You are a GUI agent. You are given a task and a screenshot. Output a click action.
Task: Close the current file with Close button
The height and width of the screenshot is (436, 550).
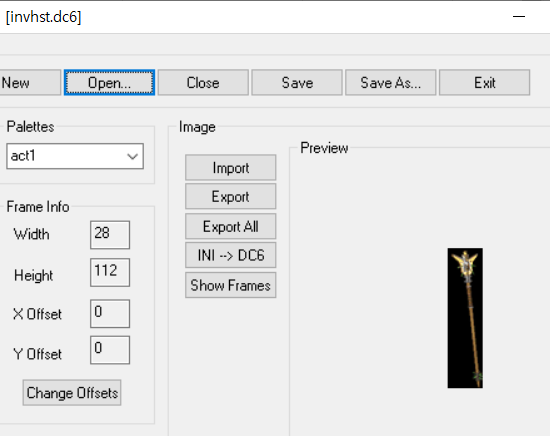tap(203, 82)
